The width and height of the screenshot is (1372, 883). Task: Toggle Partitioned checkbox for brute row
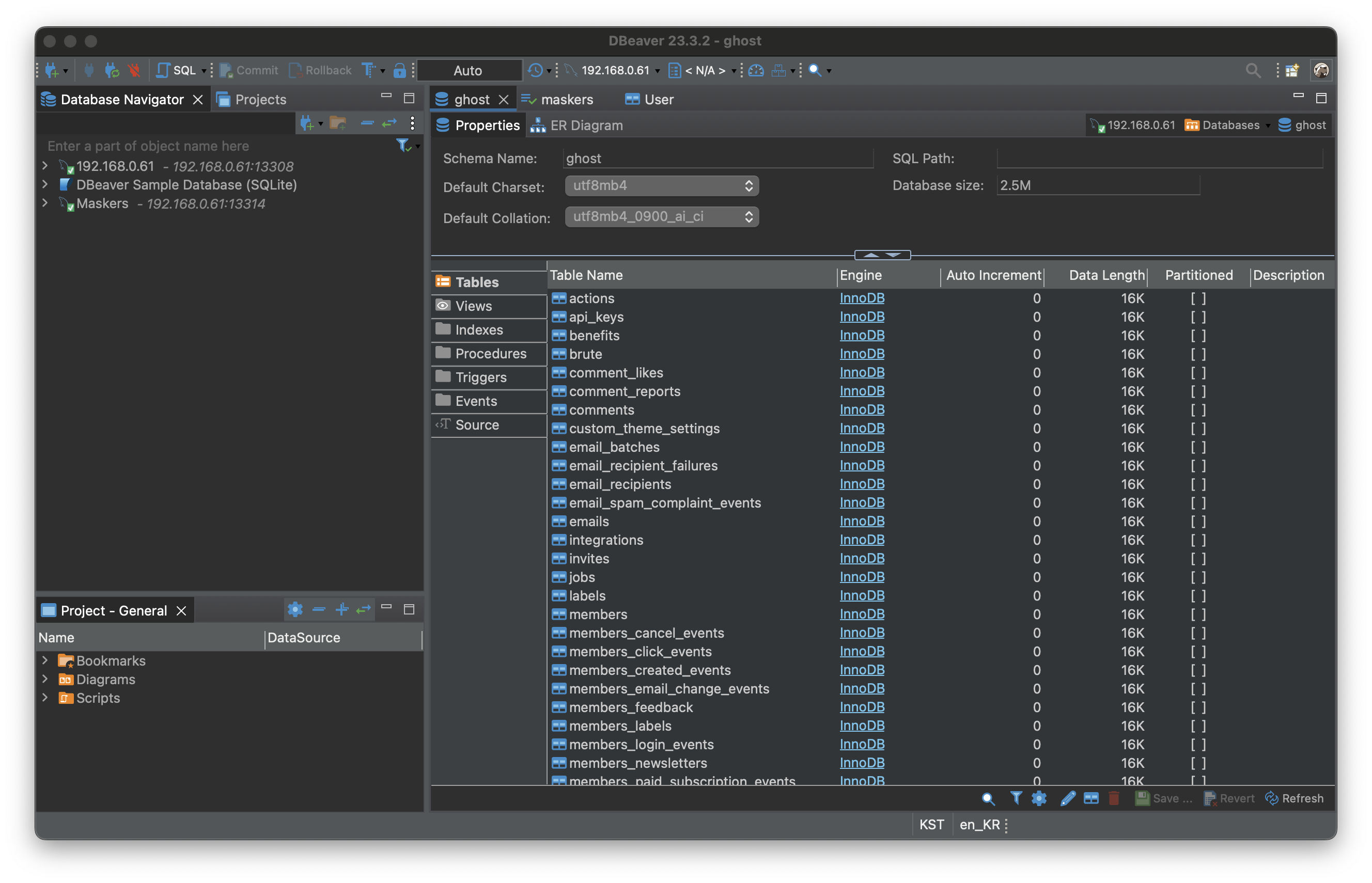[1198, 354]
